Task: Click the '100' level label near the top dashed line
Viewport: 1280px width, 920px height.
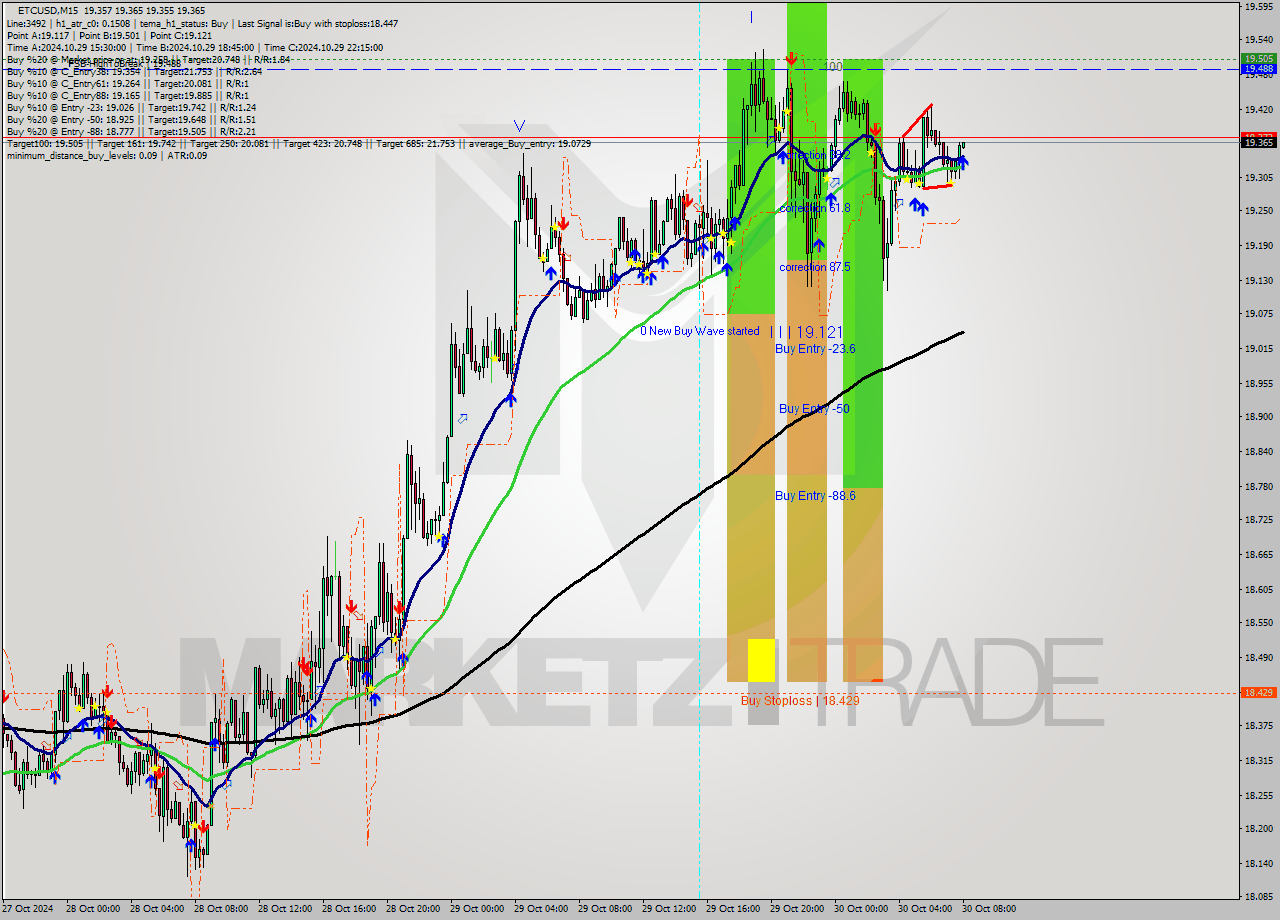Action: 832,67
